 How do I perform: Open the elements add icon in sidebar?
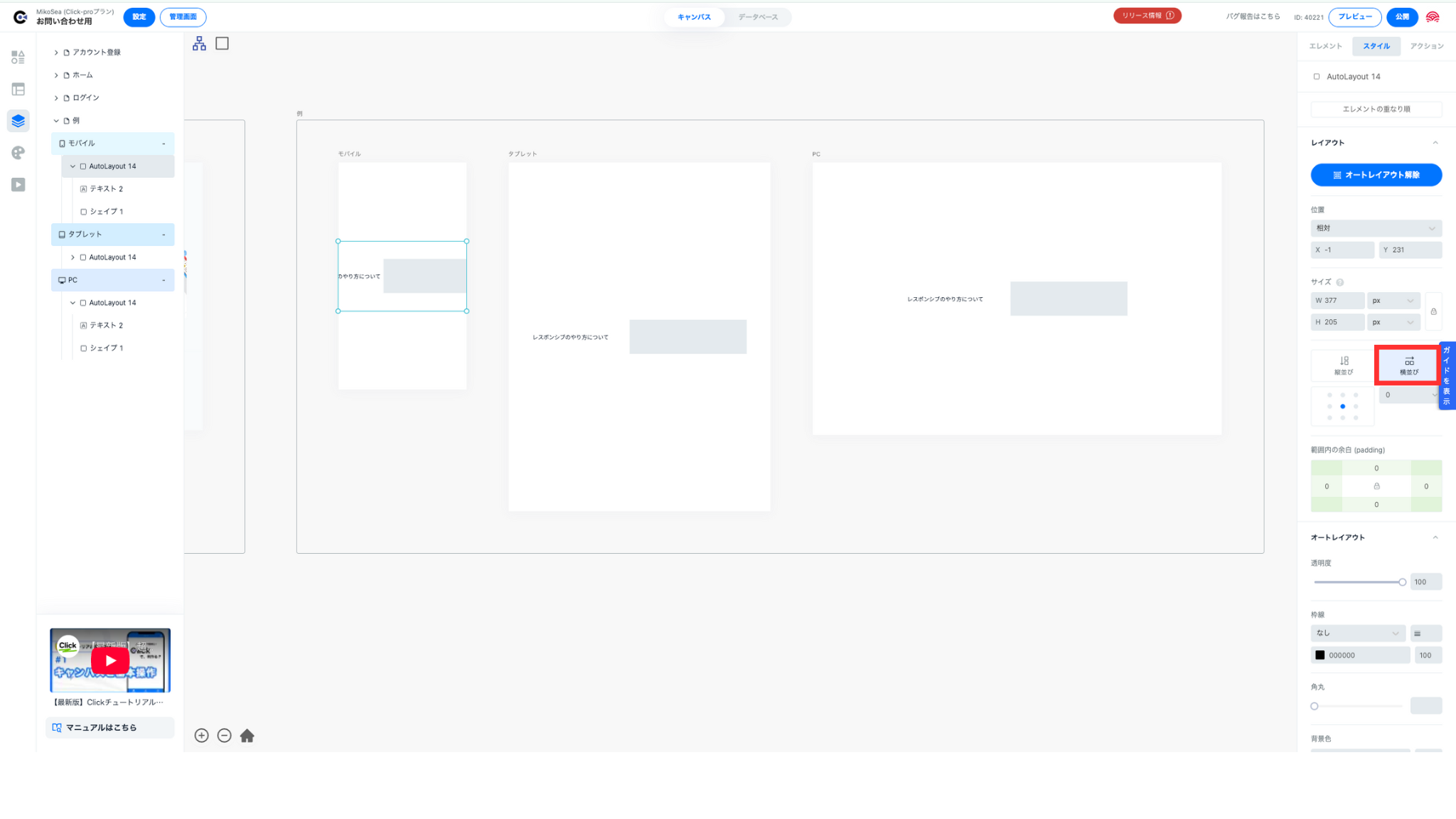click(x=18, y=57)
